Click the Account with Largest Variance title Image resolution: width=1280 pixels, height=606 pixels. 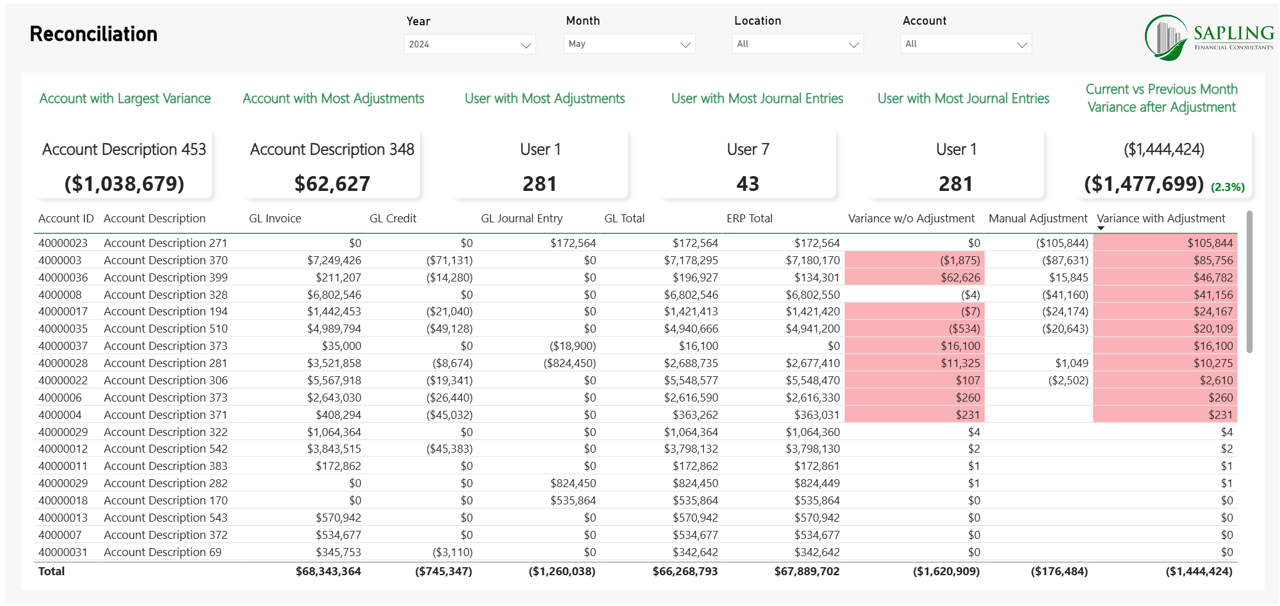click(x=125, y=98)
